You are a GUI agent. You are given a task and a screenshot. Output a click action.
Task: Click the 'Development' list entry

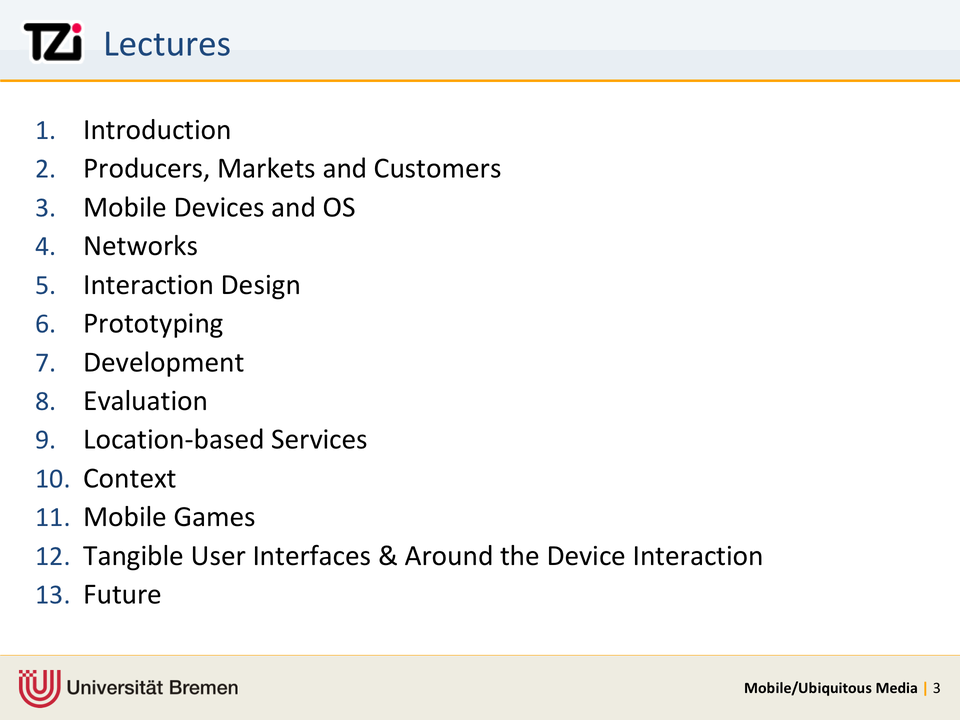[x=163, y=362]
